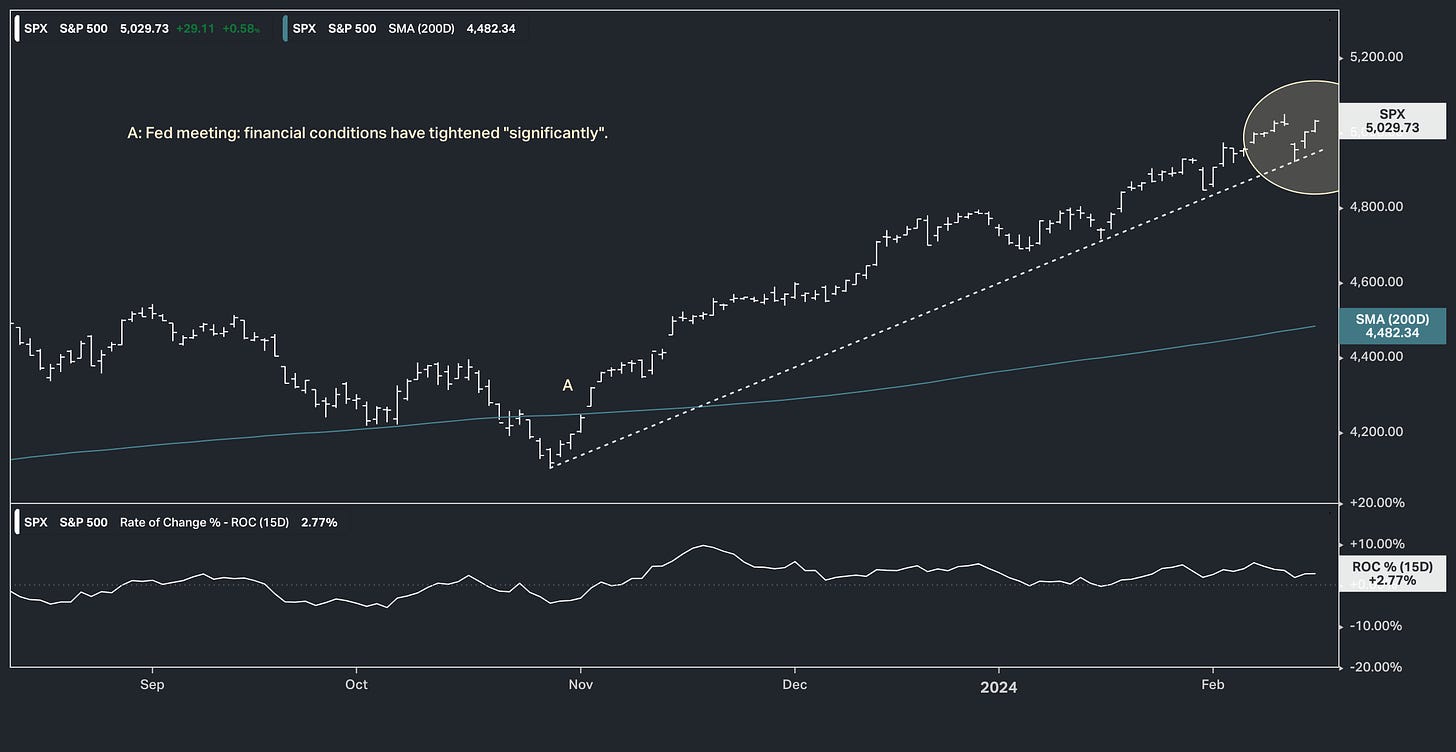This screenshot has width=1456, height=752.
Task: Click the SPX S&P 500 price legend
Action: click(x=144, y=28)
